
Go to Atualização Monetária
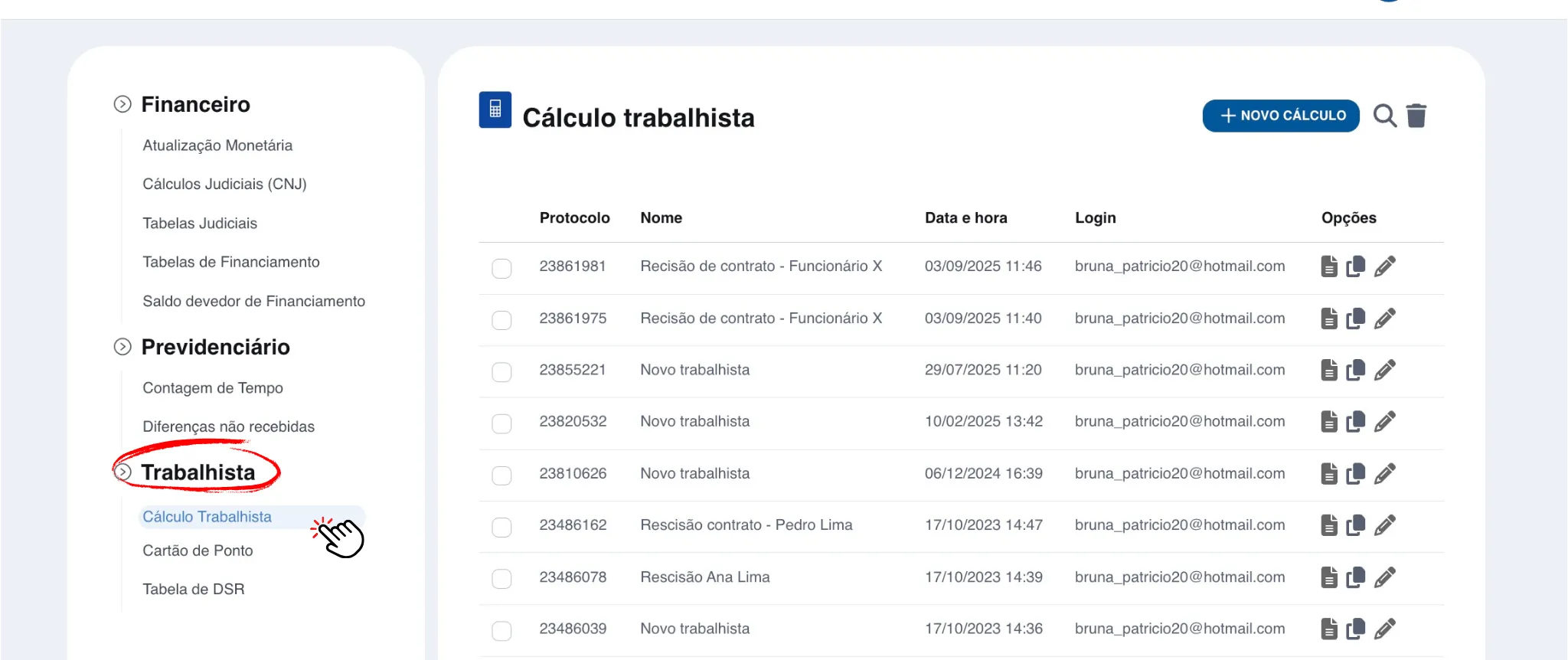pos(217,145)
